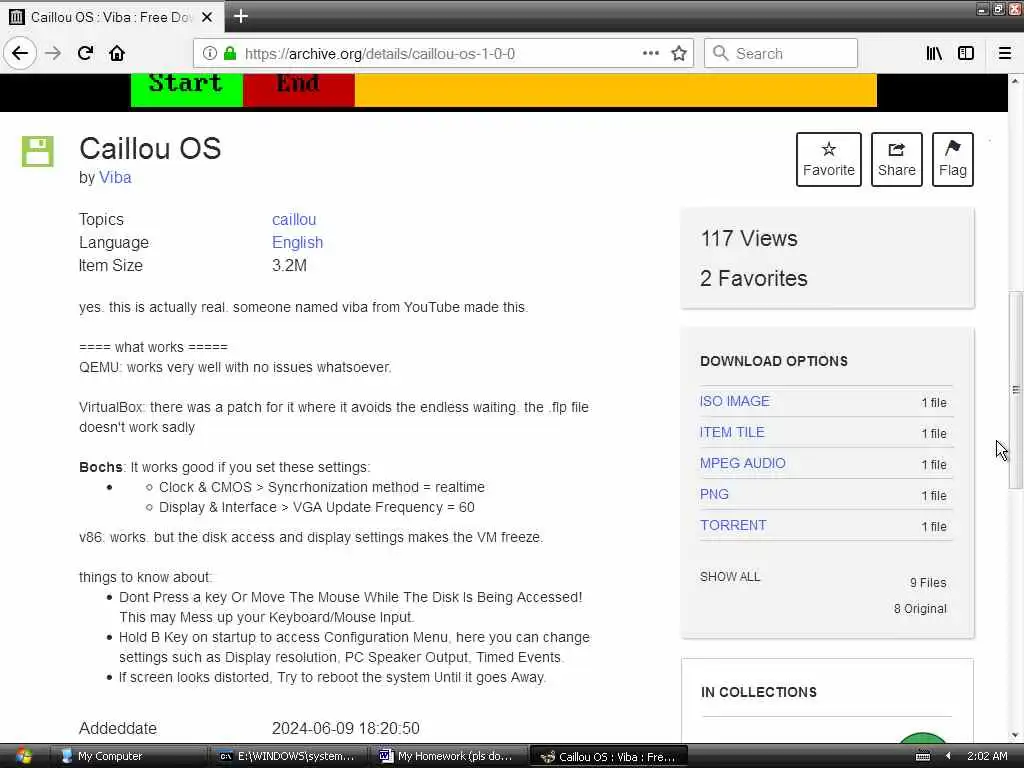Click the page's vertical scrollbar thumb
The width and height of the screenshot is (1024, 768).
pyautogui.click(x=1016, y=390)
